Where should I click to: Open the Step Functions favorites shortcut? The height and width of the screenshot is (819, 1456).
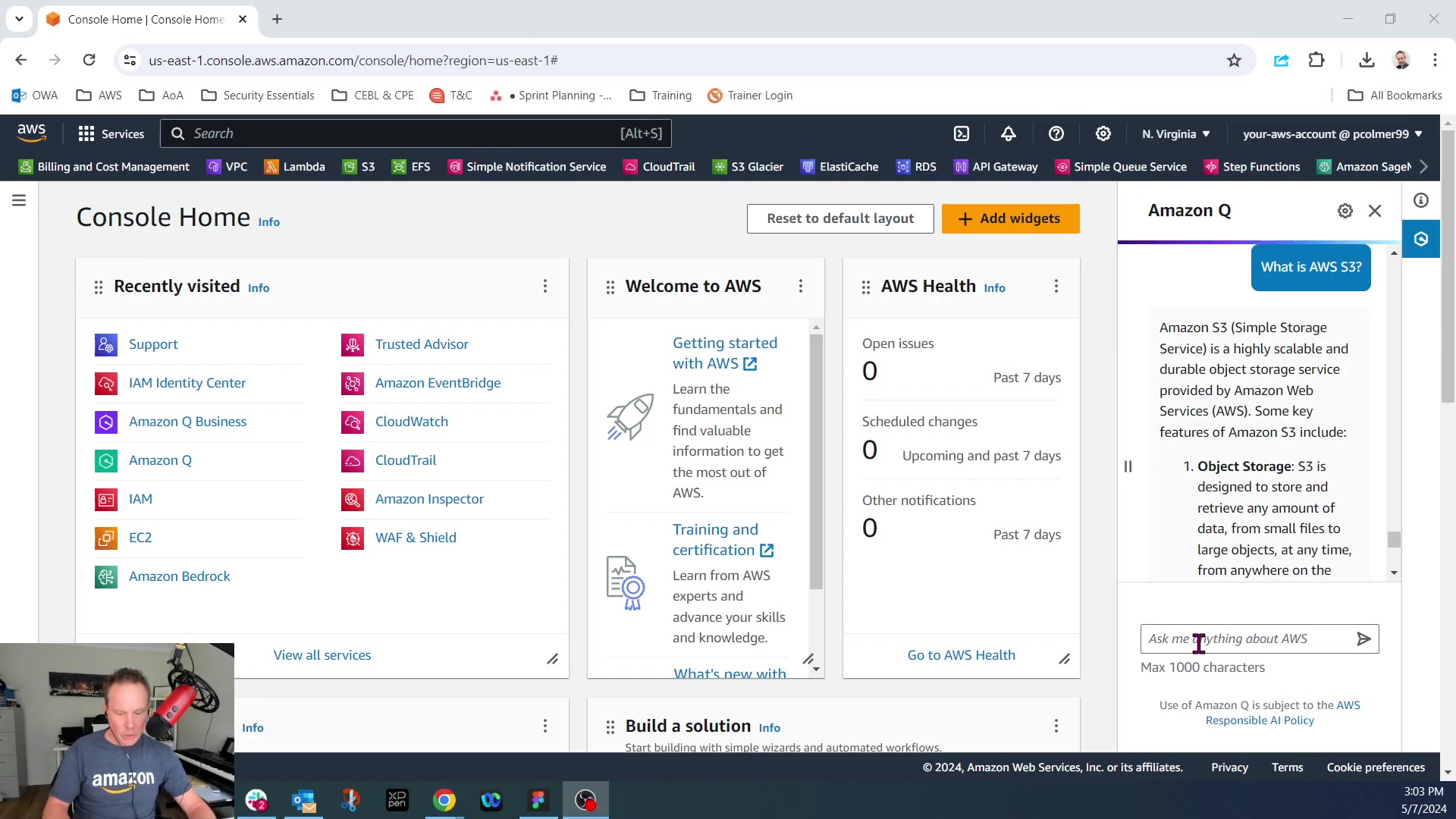pyautogui.click(x=1252, y=167)
